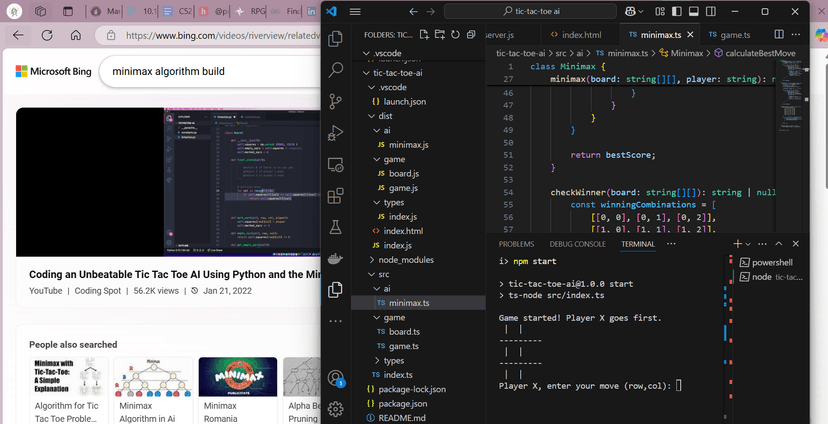The image size is (828, 424).
Task: Click the Bing search input box
Action: pyautogui.click(x=200, y=72)
